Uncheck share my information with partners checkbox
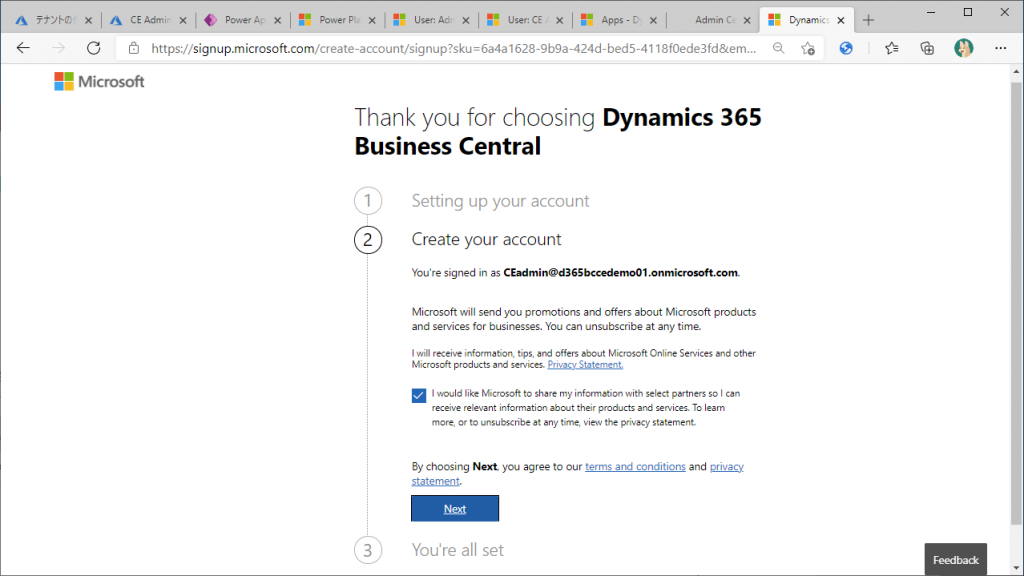 point(419,395)
